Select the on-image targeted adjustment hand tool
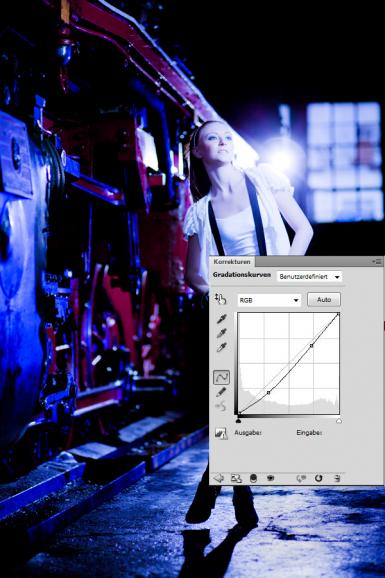 220,299
